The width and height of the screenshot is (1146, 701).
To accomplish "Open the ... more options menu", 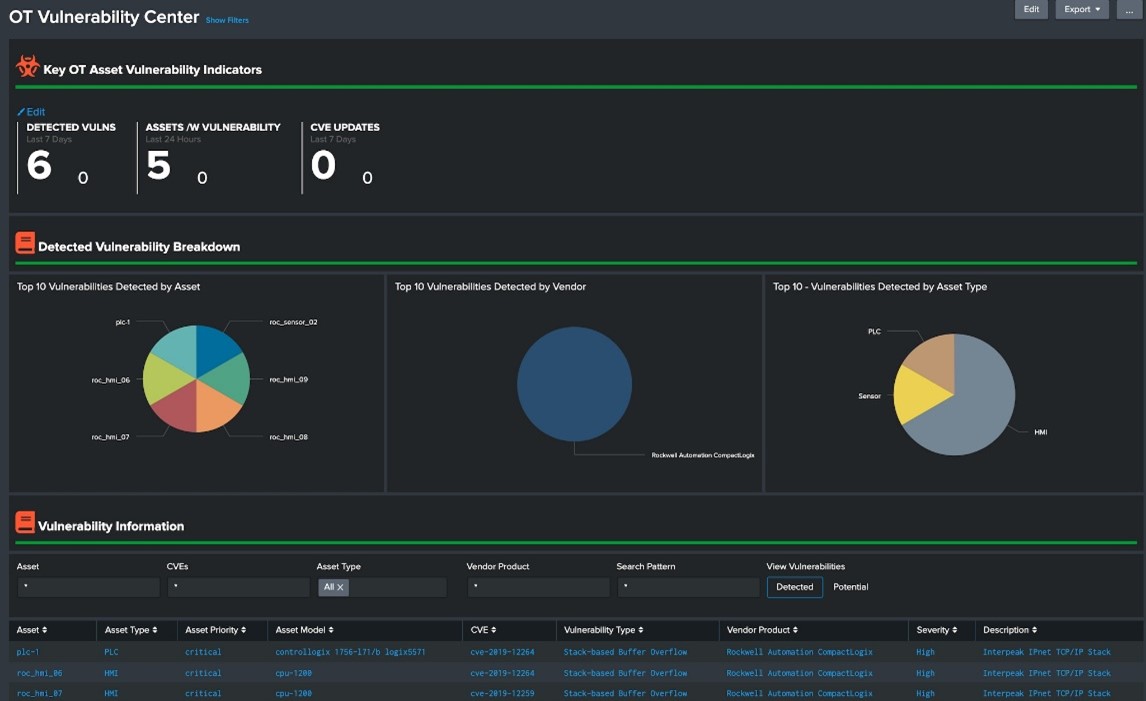I will coord(1130,9).
